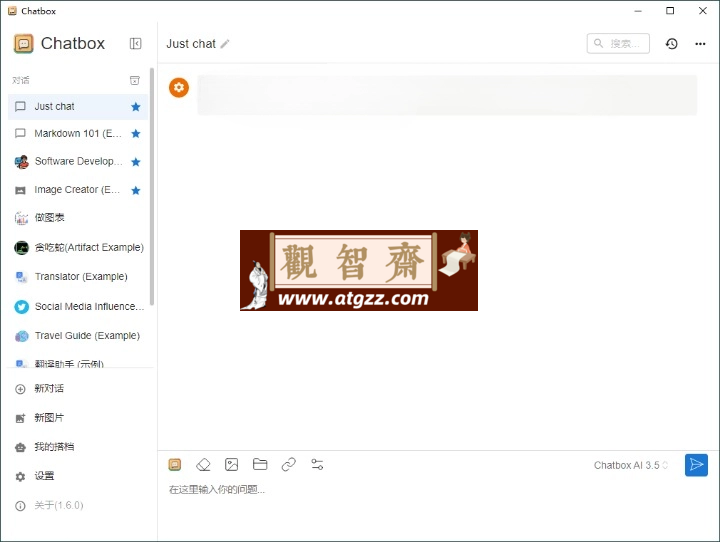Image resolution: width=720 pixels, height=542 pixels.
Task: Open 我的搭档 my copilots
Action: tap(78, 447)
